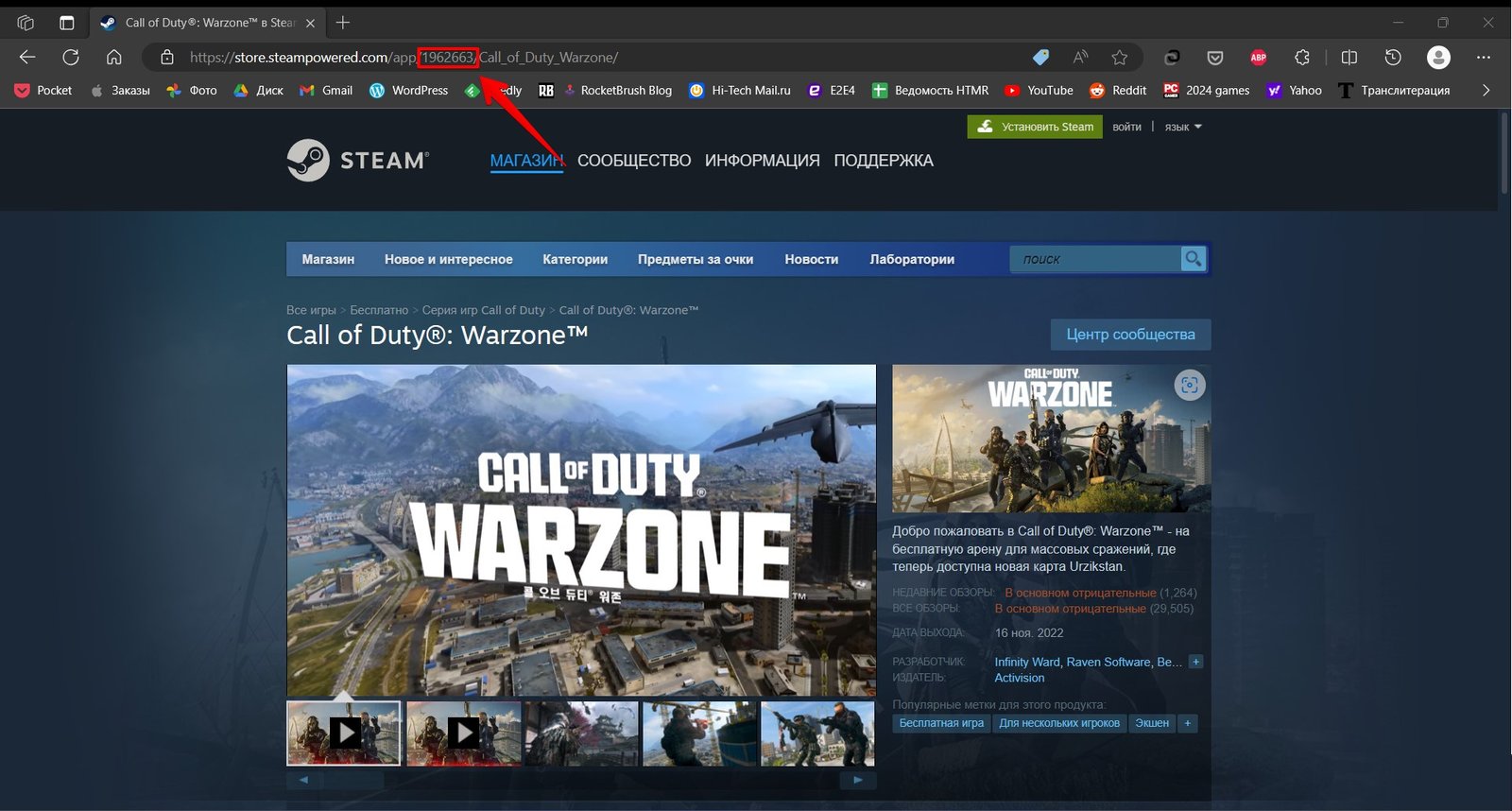Screen dimensions: 1512x811
Task: Select the Бесплатная игра tag
Action: [x=941, y=723]
